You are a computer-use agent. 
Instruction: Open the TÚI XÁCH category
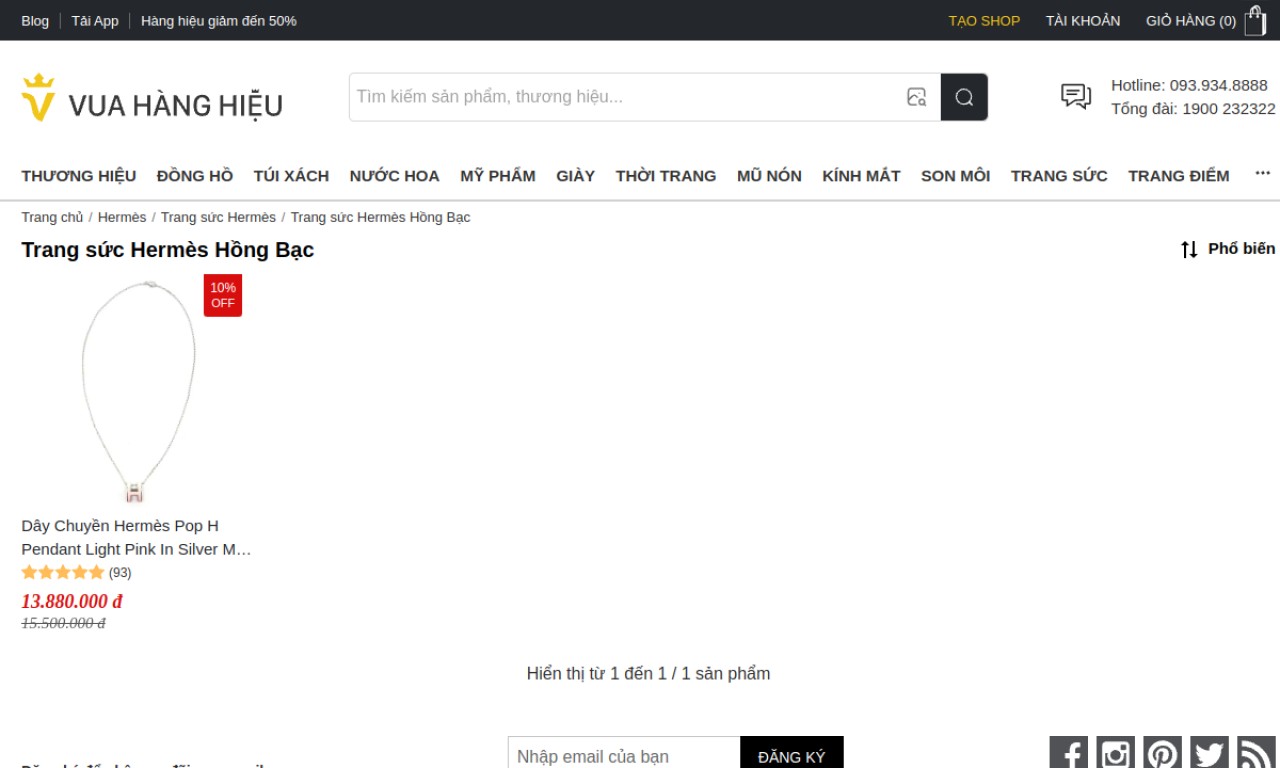click(x=291, y=176)
